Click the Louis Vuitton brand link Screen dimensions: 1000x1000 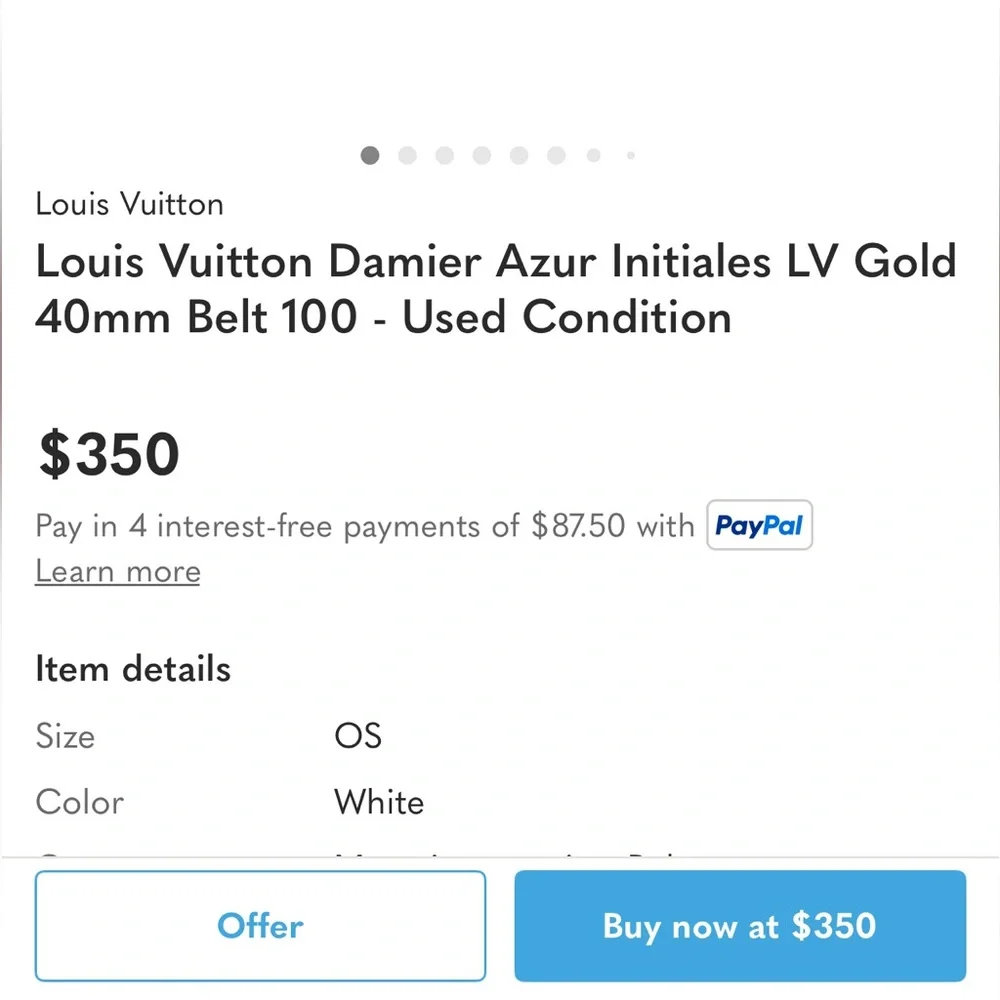129,204
